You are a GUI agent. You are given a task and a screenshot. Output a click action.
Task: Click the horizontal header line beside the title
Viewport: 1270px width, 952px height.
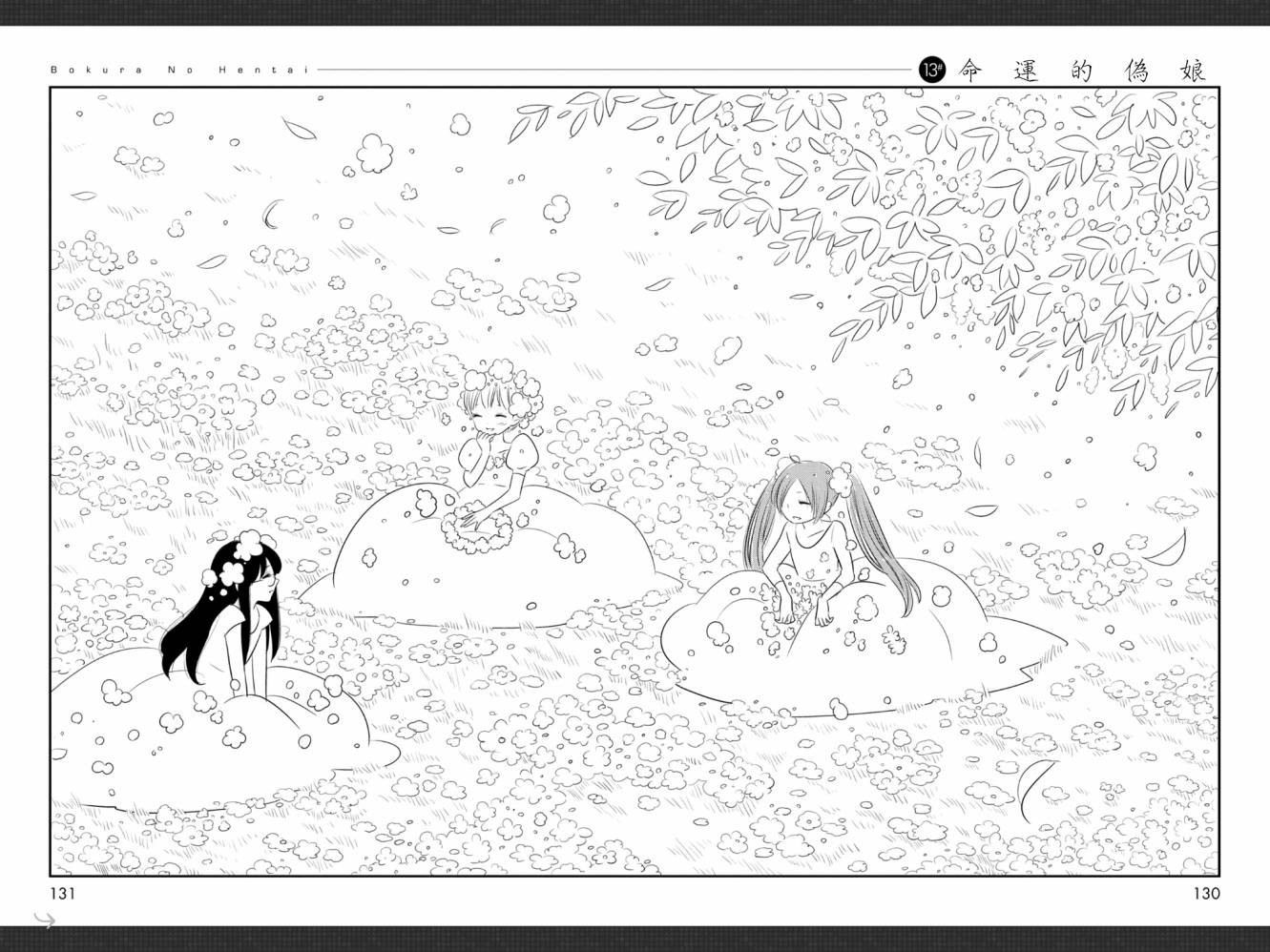tap(611, 70)
